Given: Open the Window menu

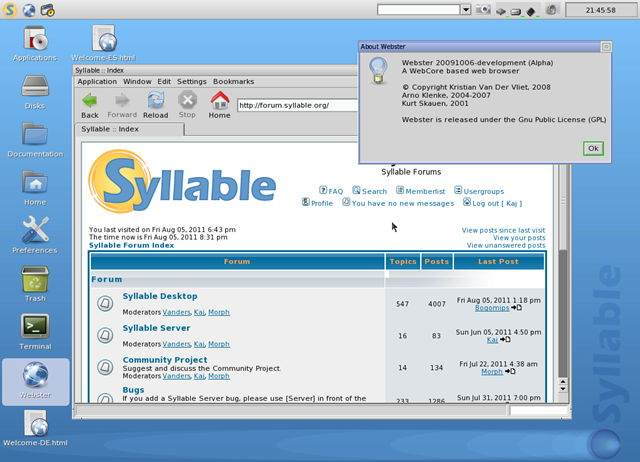Looking at the screenshot, I should click(137, 82).
